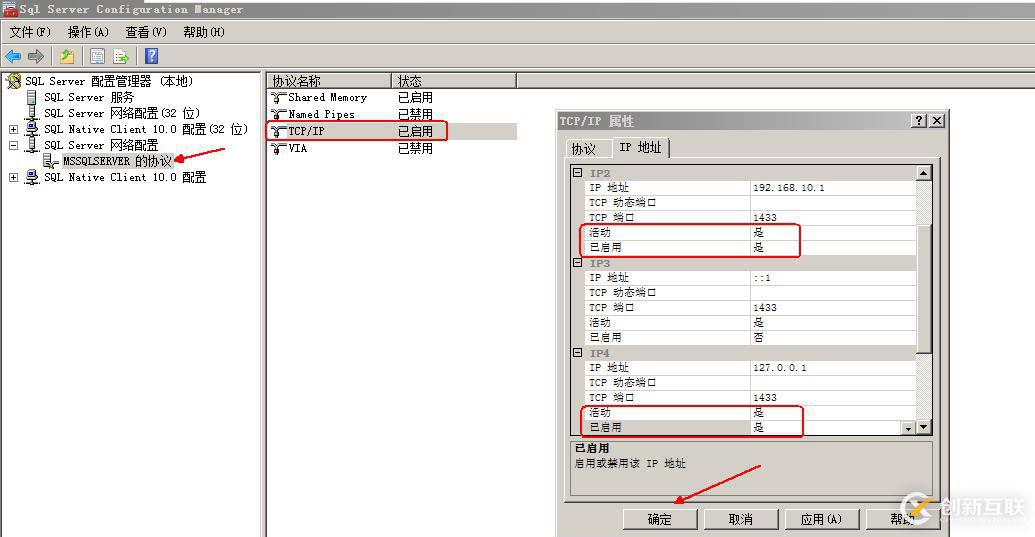This screenshot has height=537, width=1035.
Task: Select SQL Server 网络配置(32 位) tree item
Action: [121, 113]
